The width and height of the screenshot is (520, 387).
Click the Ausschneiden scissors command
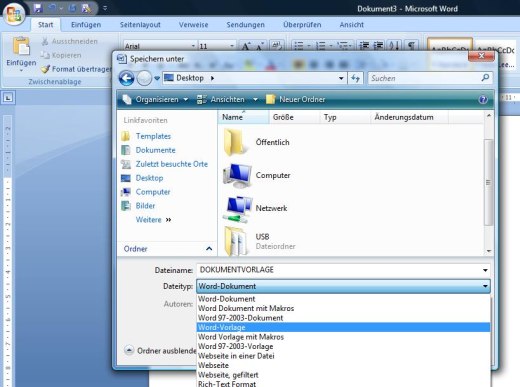click(70, 41)
